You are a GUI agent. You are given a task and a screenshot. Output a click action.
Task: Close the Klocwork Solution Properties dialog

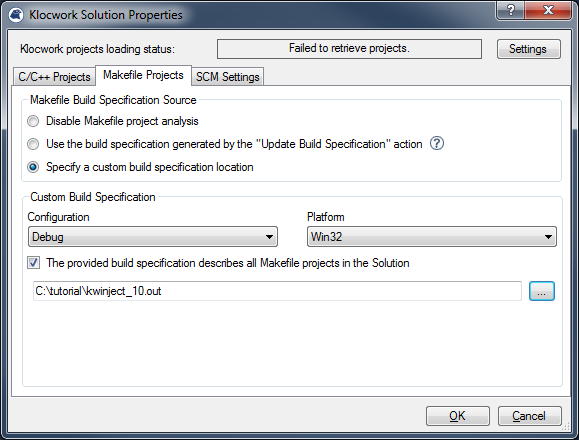click(548, 10)
